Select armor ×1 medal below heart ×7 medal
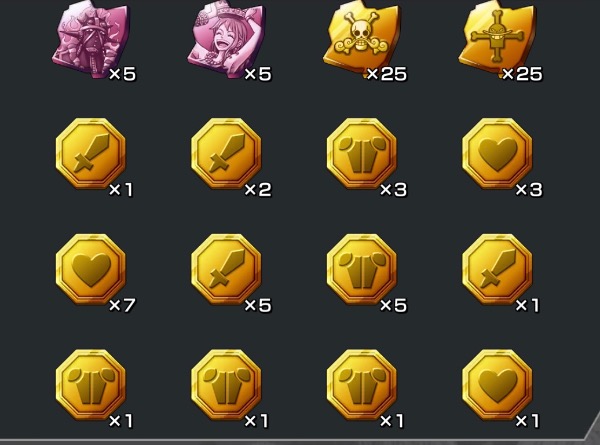The image size is (600, 445). click(x=91, y=385)
